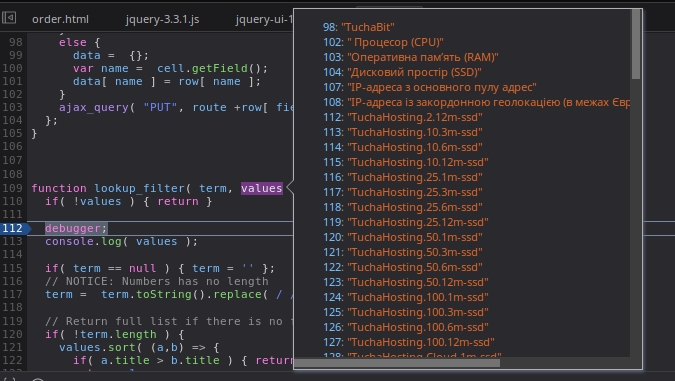Select entry 112 TuchaHosting.2.12m-ssd
Image resolution: width=675 pixels, height=381 pixels.
(403, 117)
